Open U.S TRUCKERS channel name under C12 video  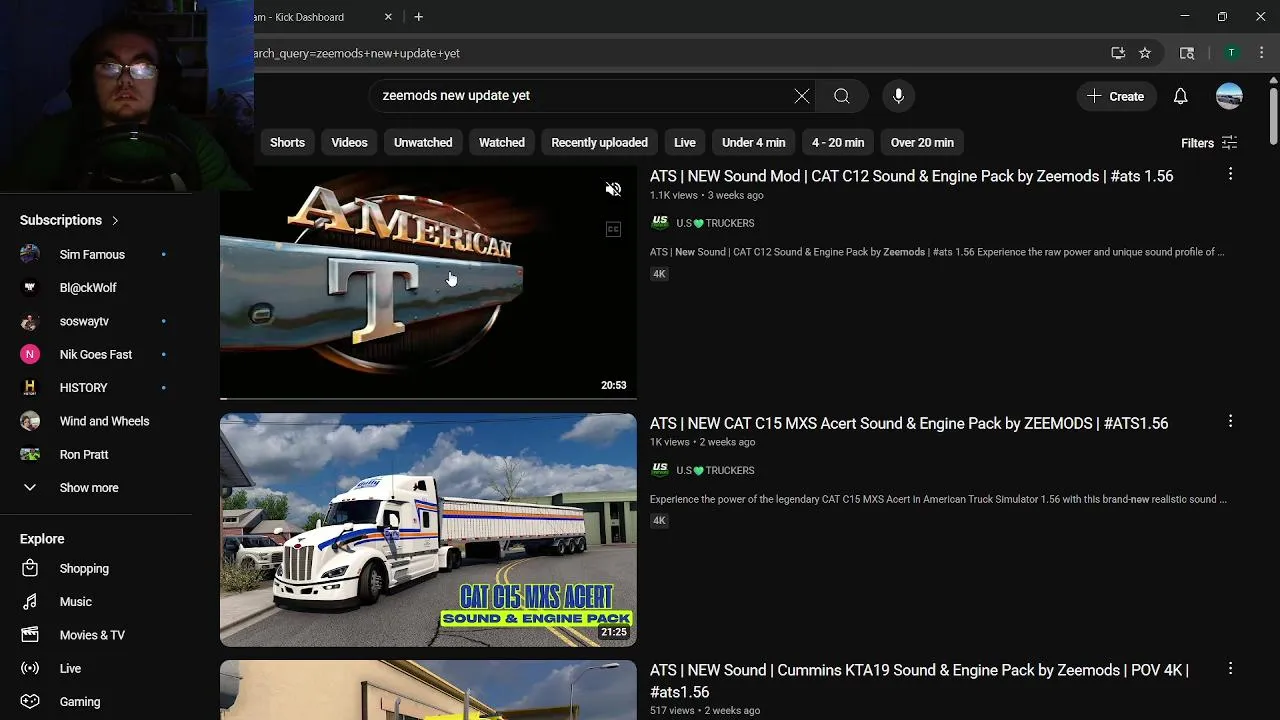(715, 223)
